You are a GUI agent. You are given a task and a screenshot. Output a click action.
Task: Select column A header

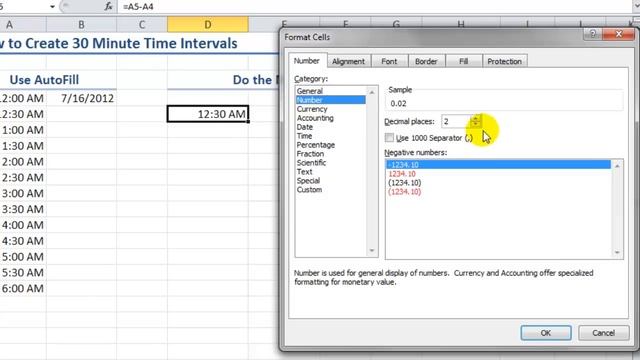click(22, 24)
